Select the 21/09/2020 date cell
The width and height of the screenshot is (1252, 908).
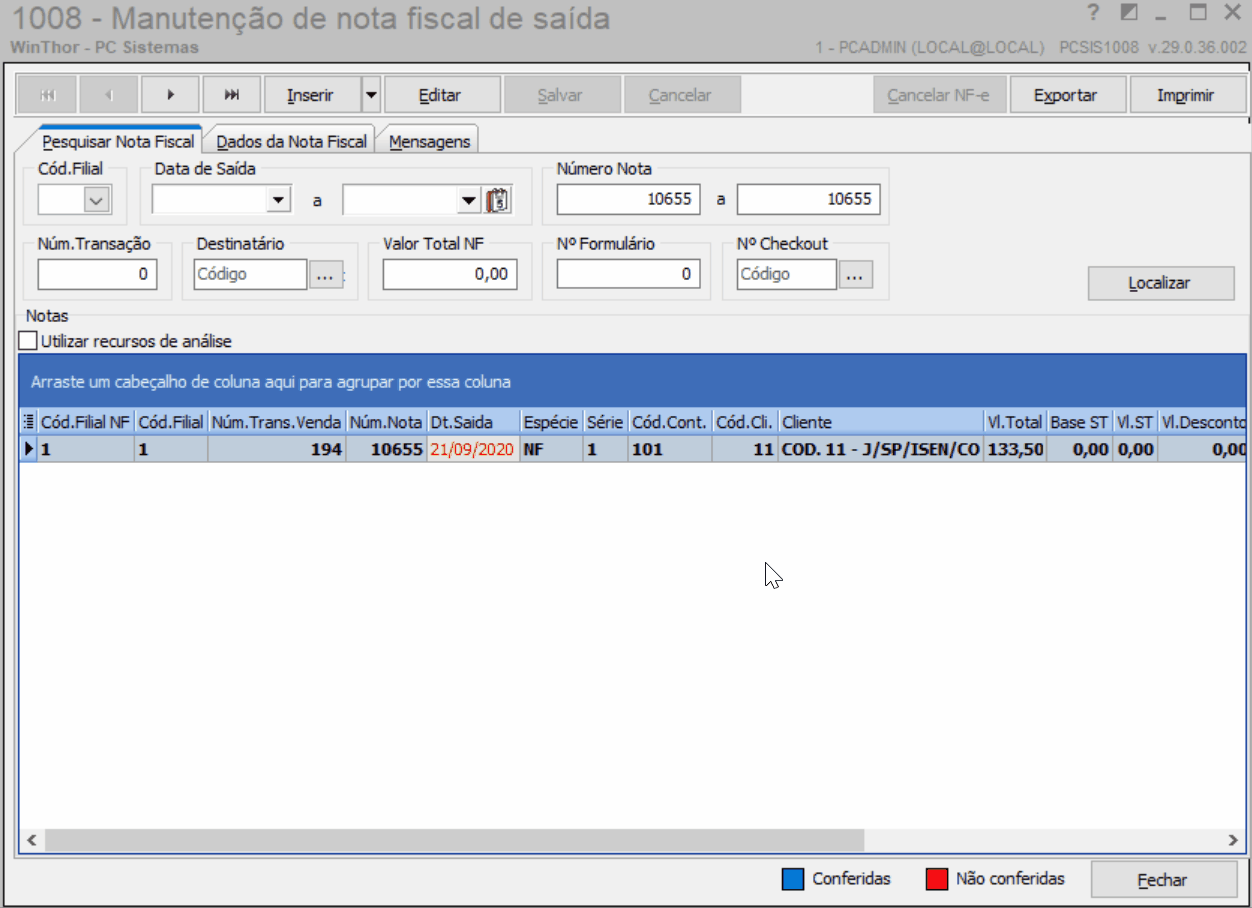pyautogui.click(x=473, y=450)
